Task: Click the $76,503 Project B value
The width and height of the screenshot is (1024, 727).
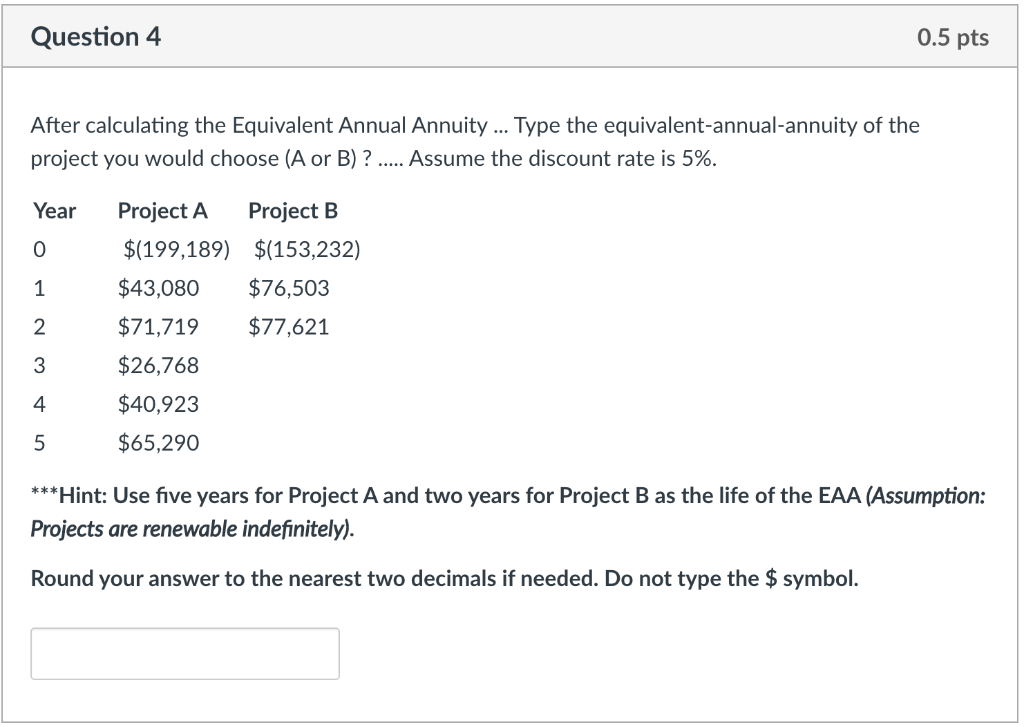Action: (x=287, y=288)
